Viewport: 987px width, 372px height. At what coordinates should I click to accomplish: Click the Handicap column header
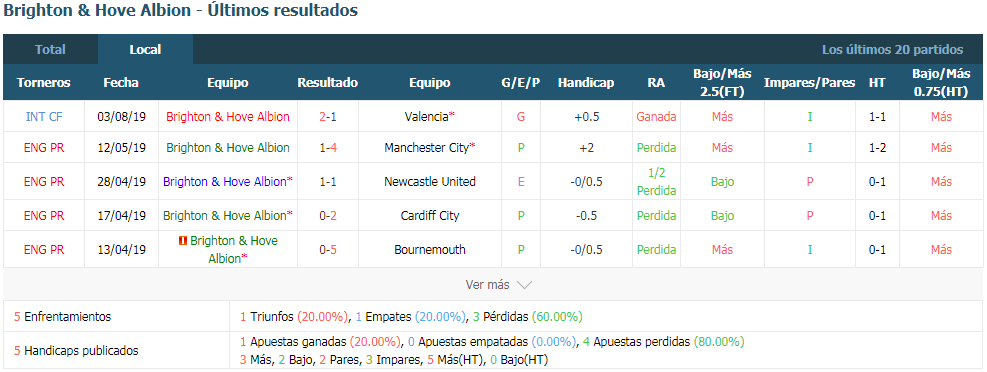(586, 82)
